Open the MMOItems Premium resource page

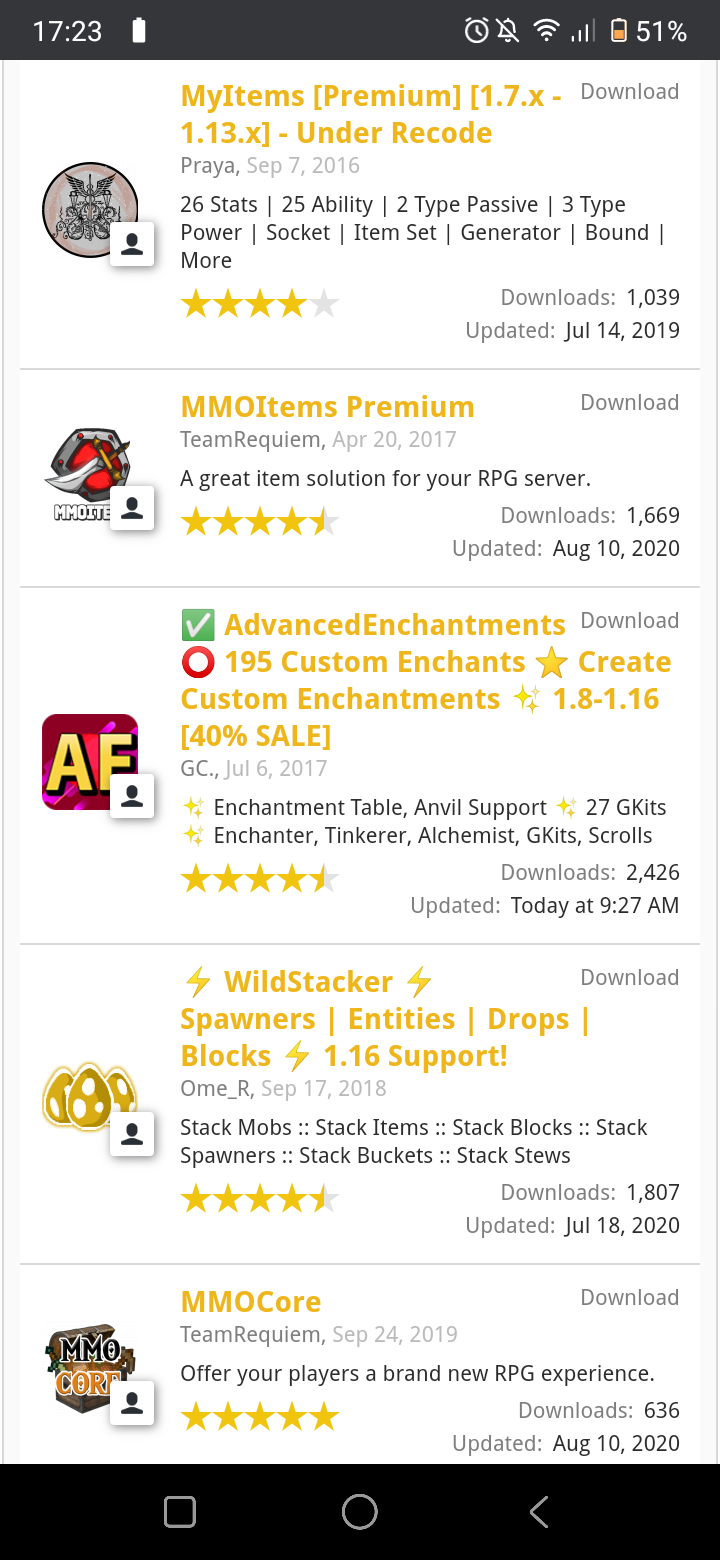(327, 407)
